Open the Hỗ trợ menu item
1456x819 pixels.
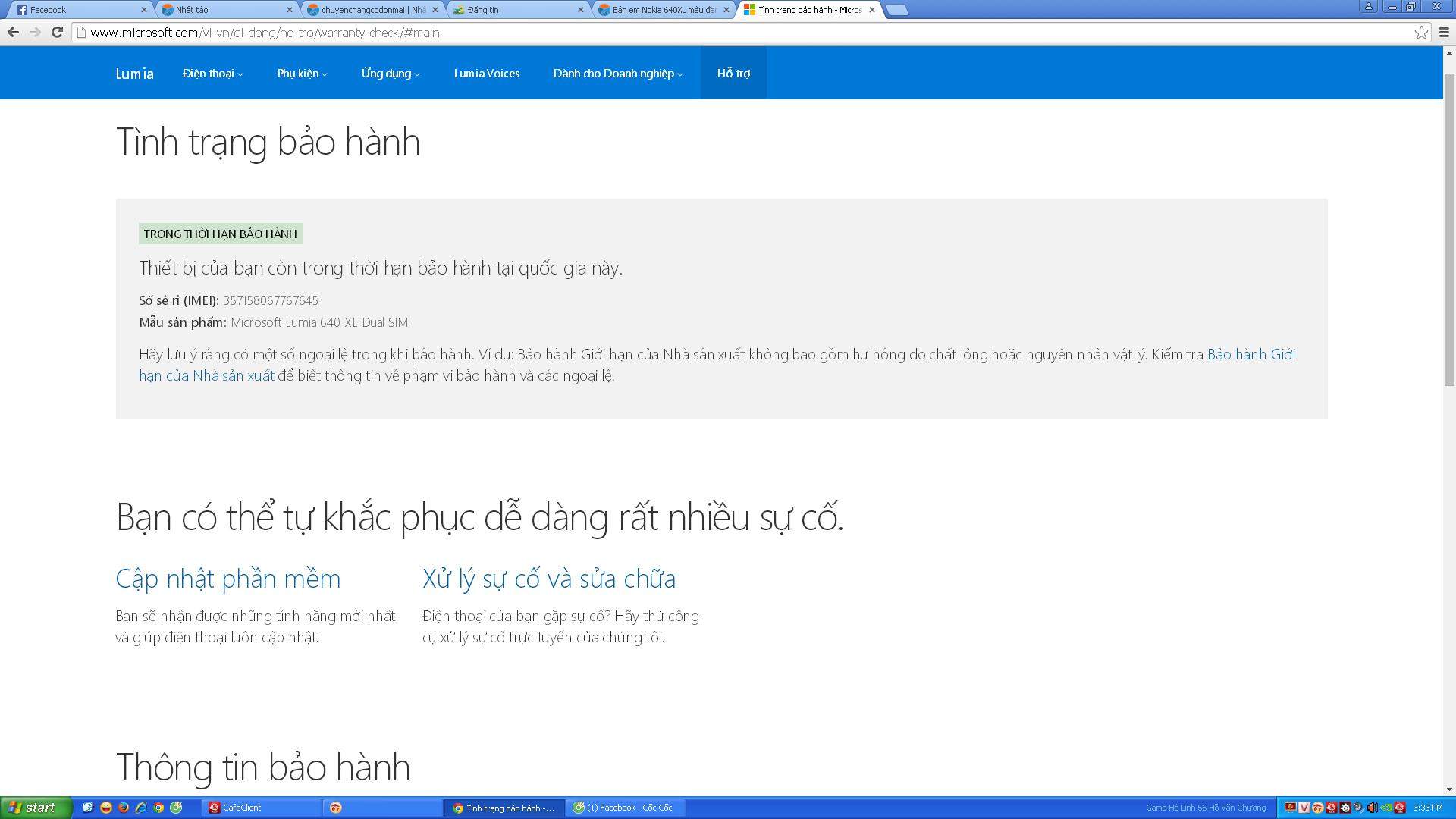tap(733, 74)
